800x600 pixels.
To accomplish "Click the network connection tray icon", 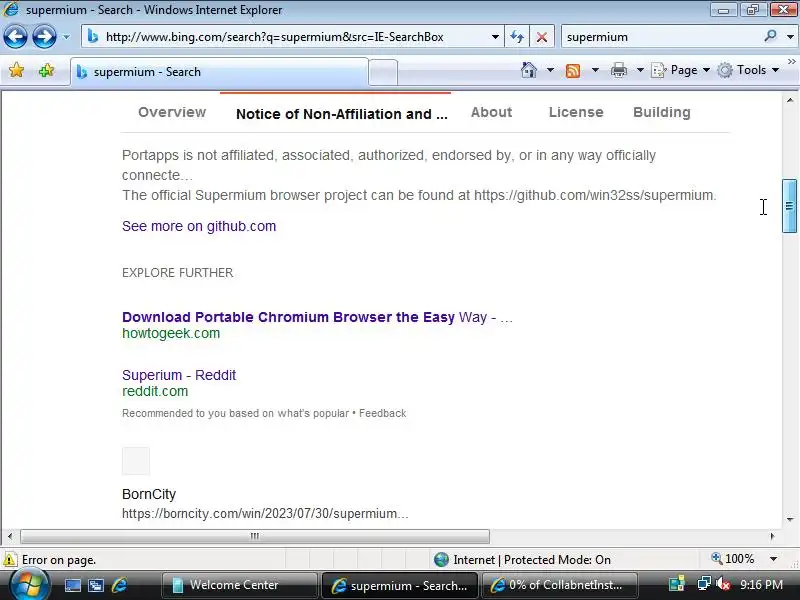I will pos(704,584).
